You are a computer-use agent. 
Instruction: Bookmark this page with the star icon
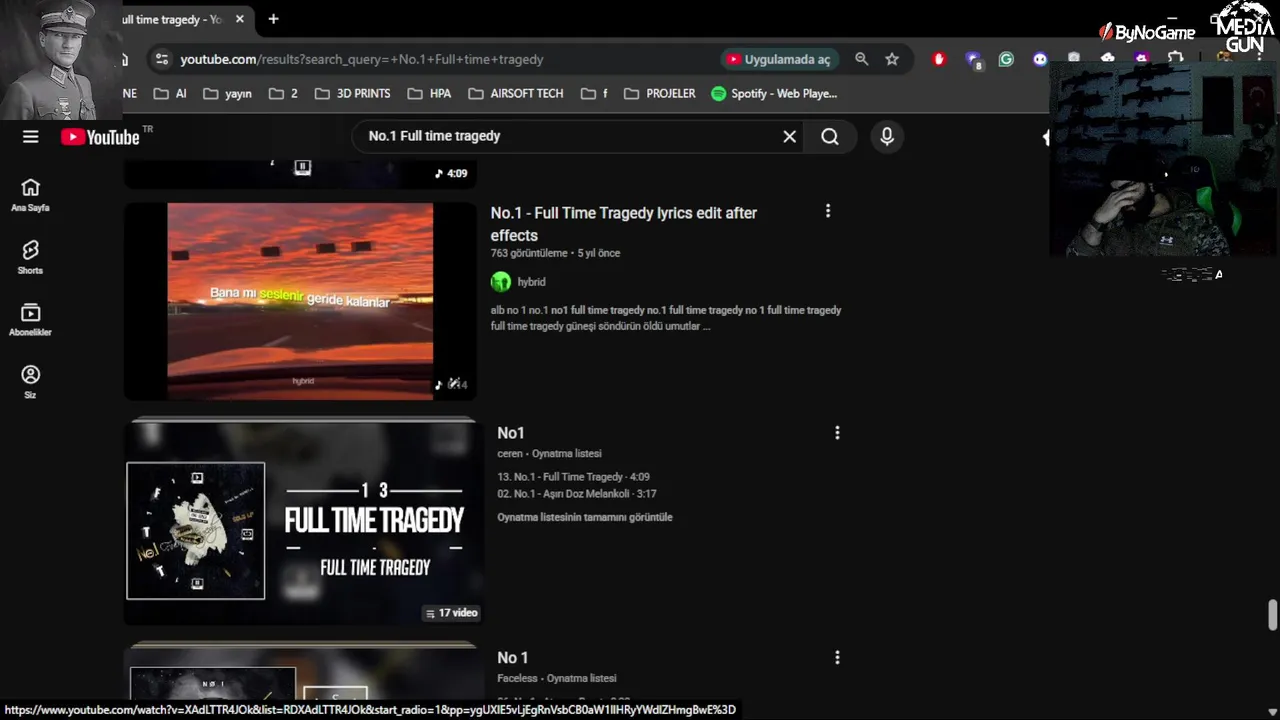(892, 59)
